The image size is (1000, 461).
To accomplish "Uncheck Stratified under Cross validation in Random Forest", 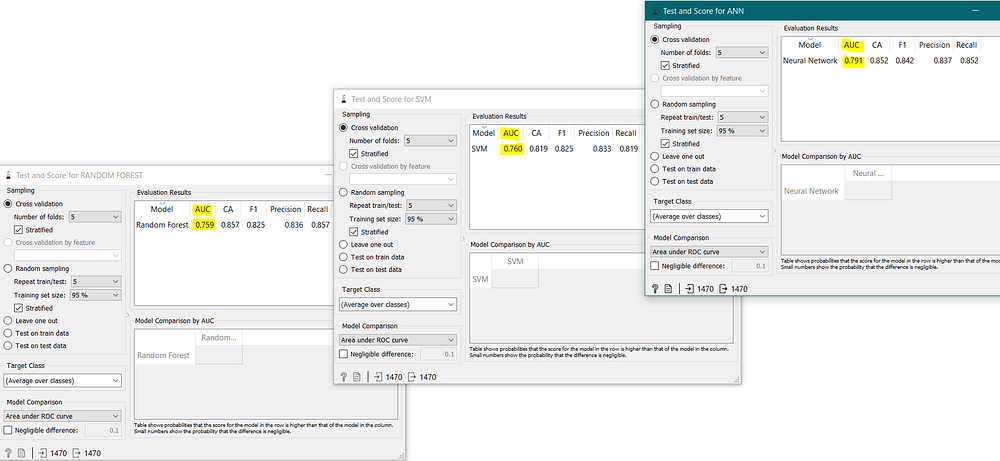I will [18, 230].
